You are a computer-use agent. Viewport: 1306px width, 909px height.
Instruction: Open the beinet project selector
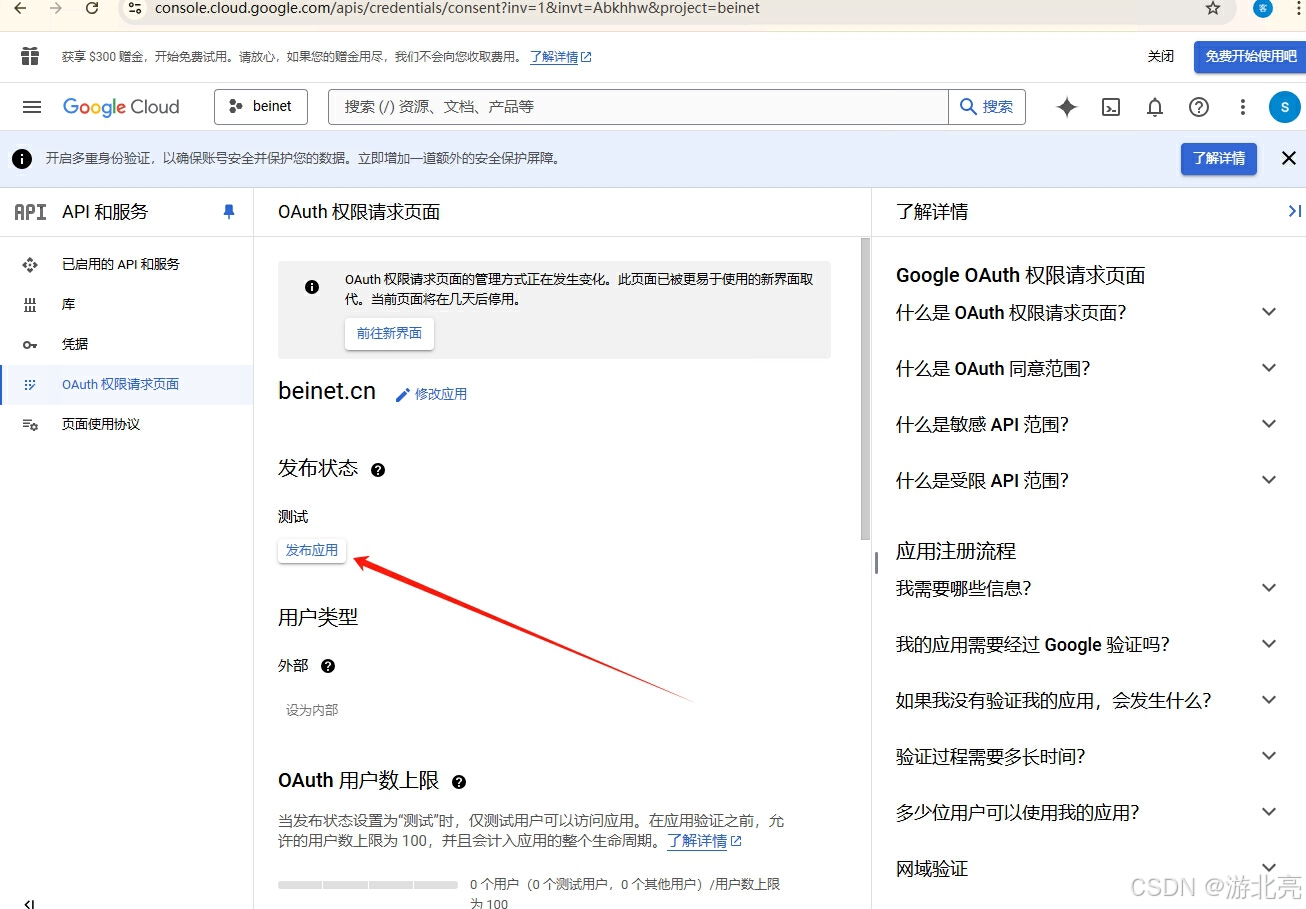click(x=261, y=107)
